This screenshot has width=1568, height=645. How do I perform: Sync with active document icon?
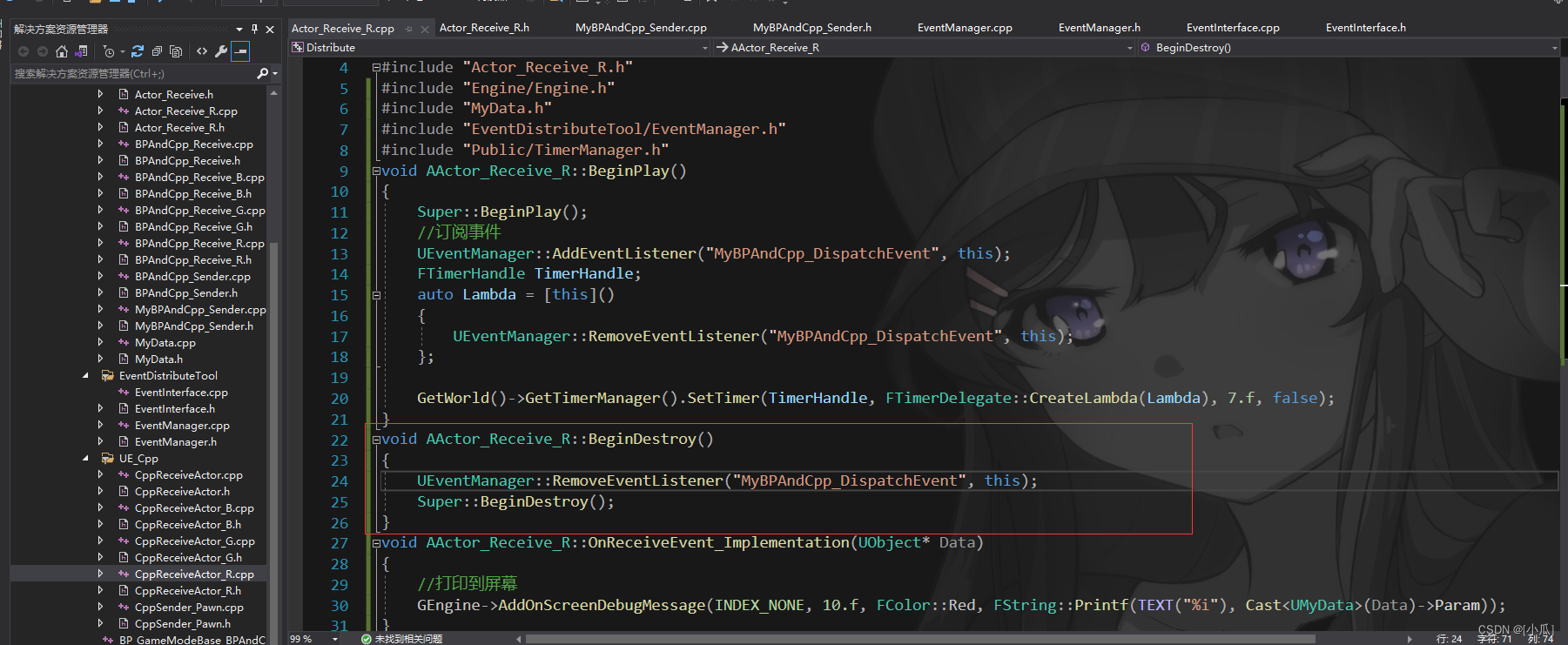[138, 51]
